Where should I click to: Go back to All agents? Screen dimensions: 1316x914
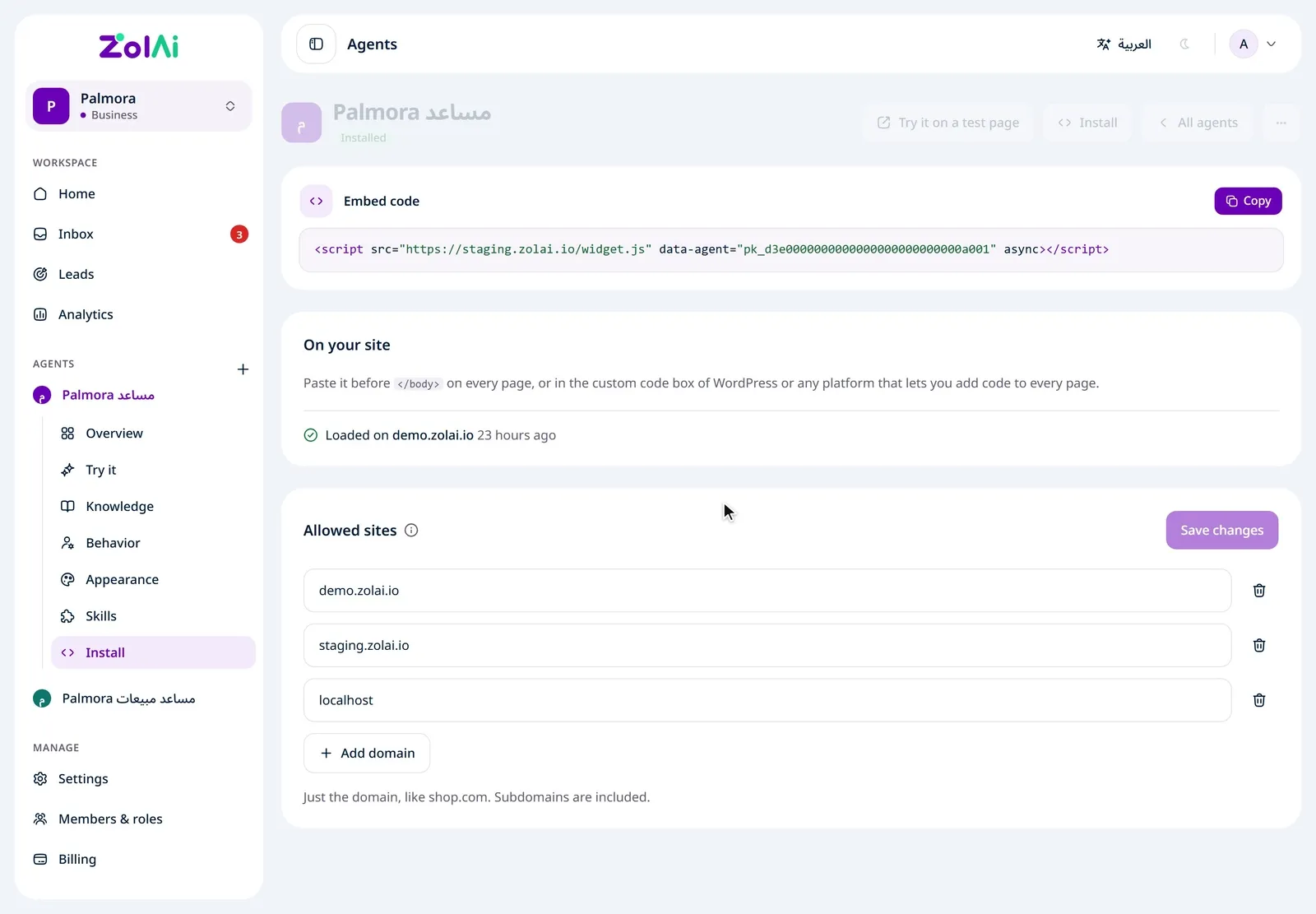[1198, 123]
